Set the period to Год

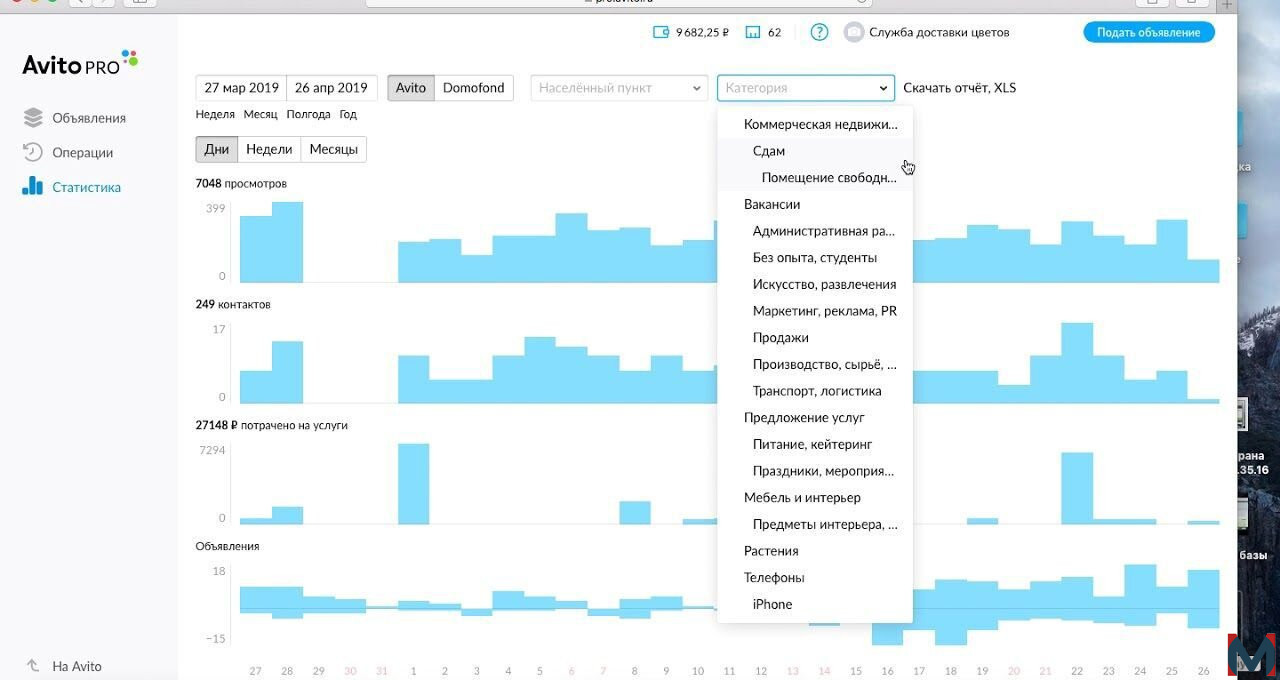pyautogui.click(x=348, y=114)
